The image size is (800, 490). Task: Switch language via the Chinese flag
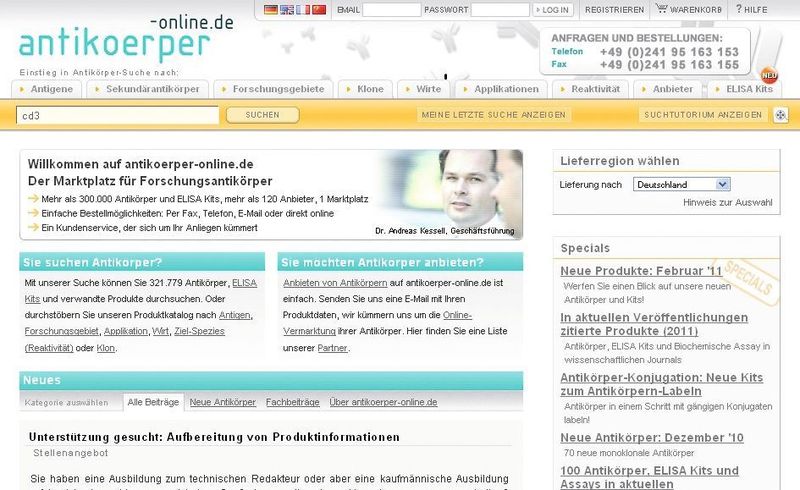pyautogui.click(x=319, y=9)
